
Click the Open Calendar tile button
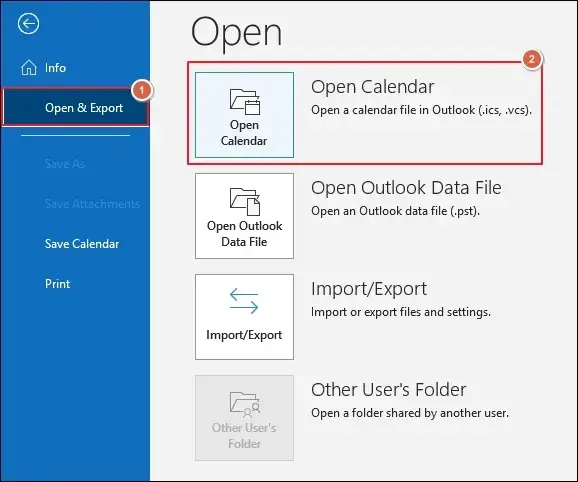point(244,115)
